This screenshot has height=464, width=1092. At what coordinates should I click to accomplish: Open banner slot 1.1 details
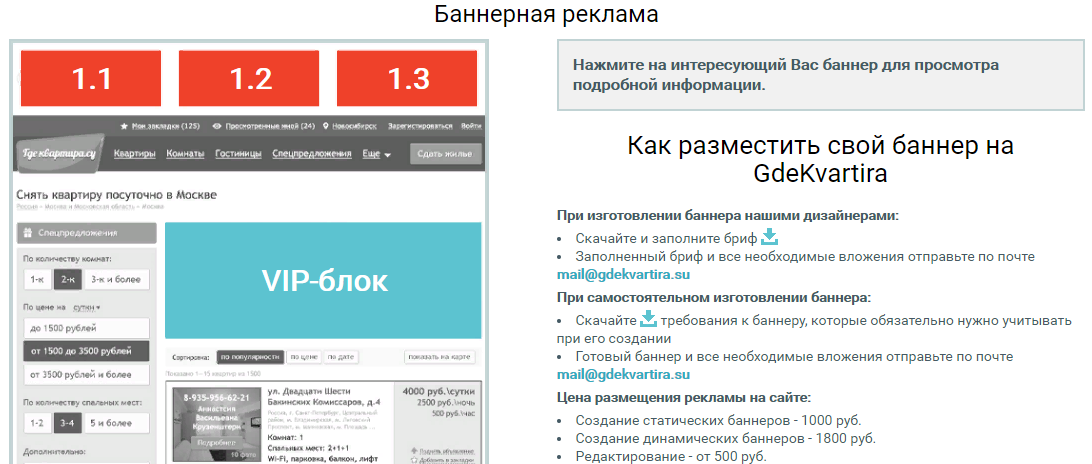tap(91, 78)
